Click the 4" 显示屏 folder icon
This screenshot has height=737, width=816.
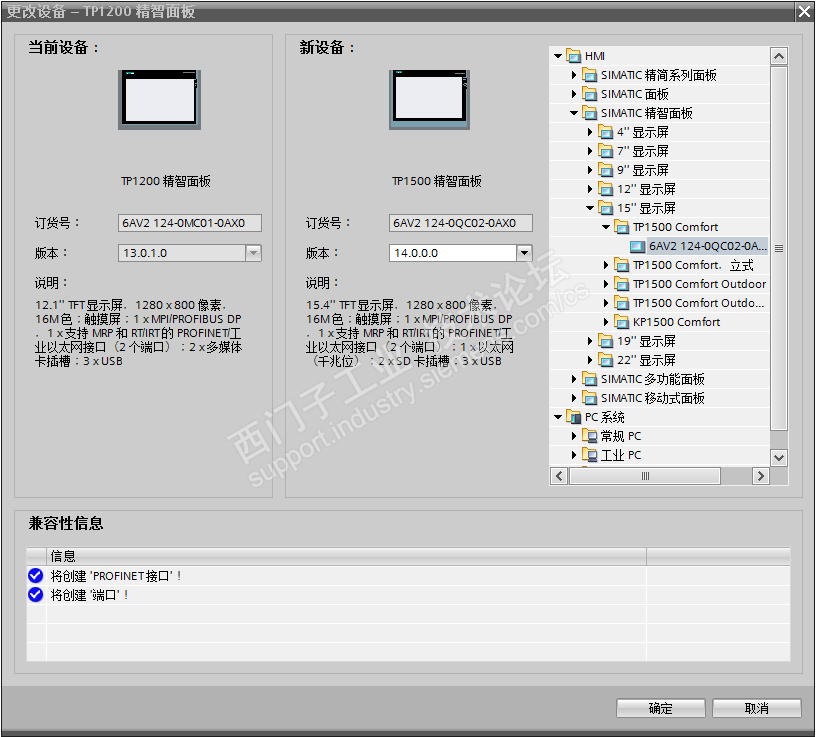(605, 132)
